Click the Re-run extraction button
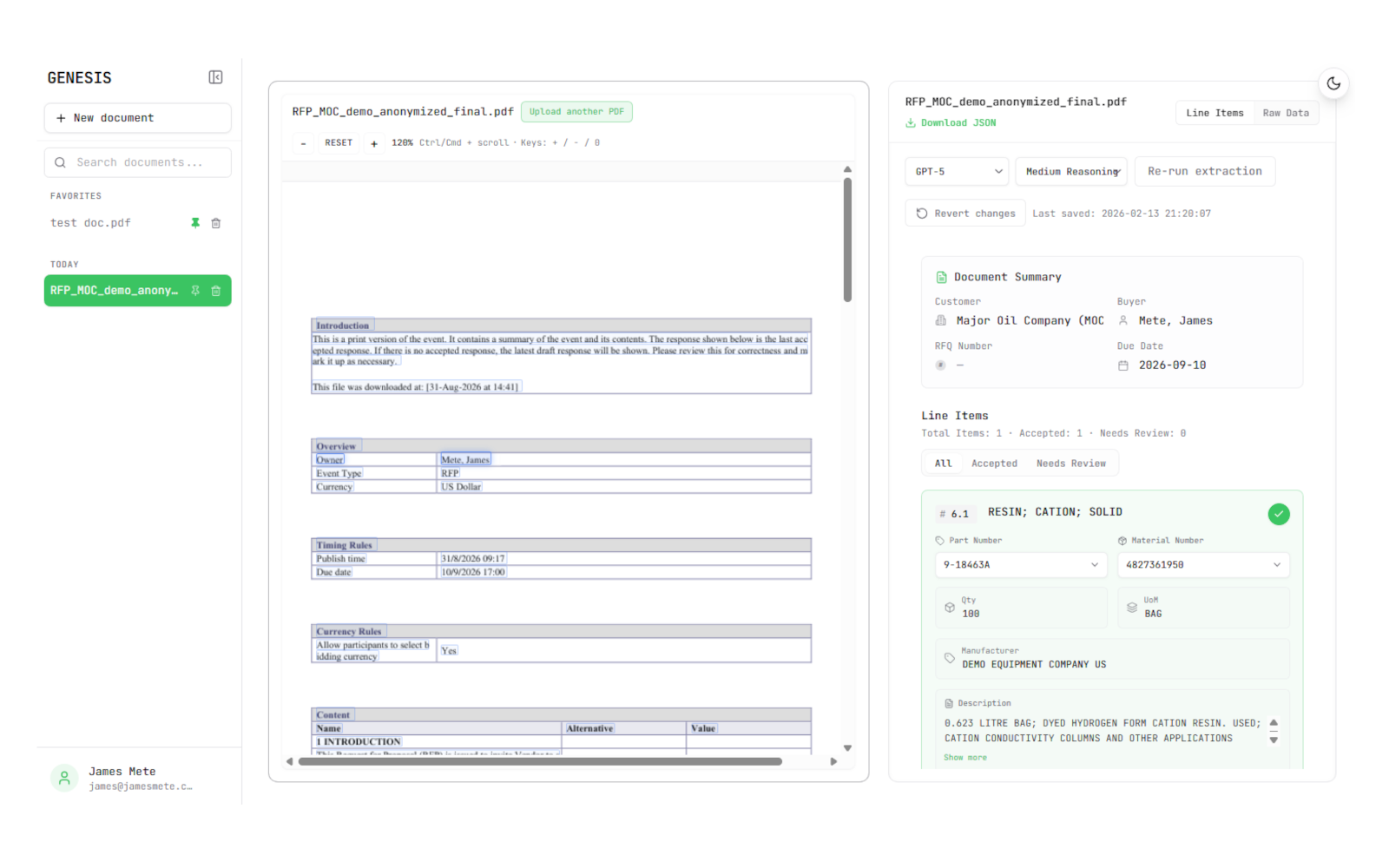 1205,171
